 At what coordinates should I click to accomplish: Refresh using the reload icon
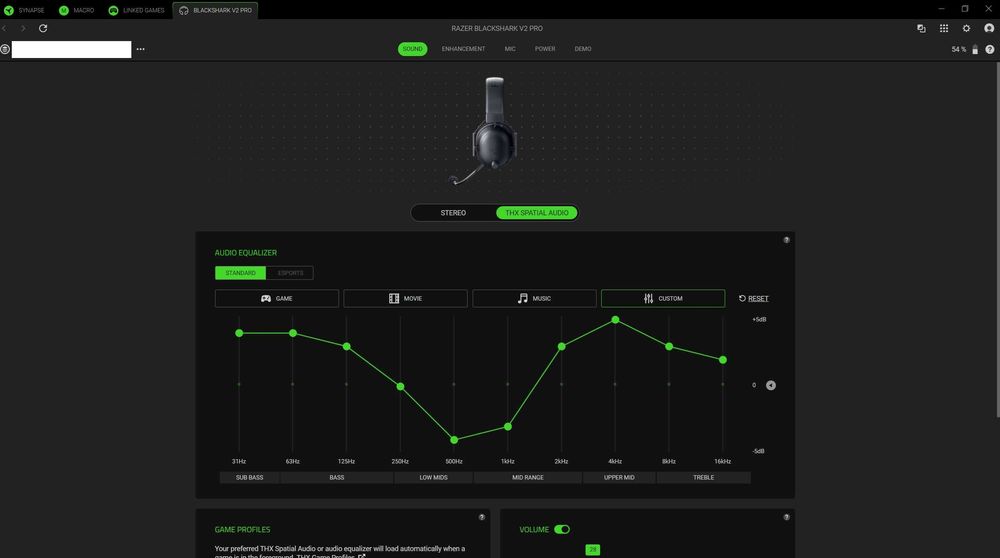[x=43, y=28]
